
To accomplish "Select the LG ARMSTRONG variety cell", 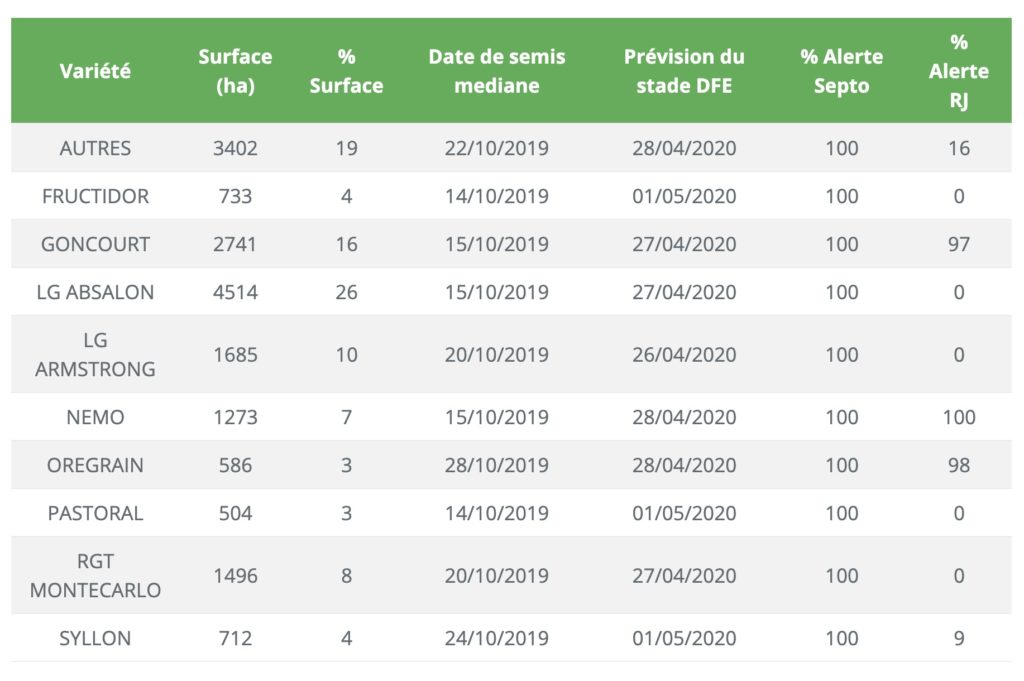I will (x=95, y=355).
